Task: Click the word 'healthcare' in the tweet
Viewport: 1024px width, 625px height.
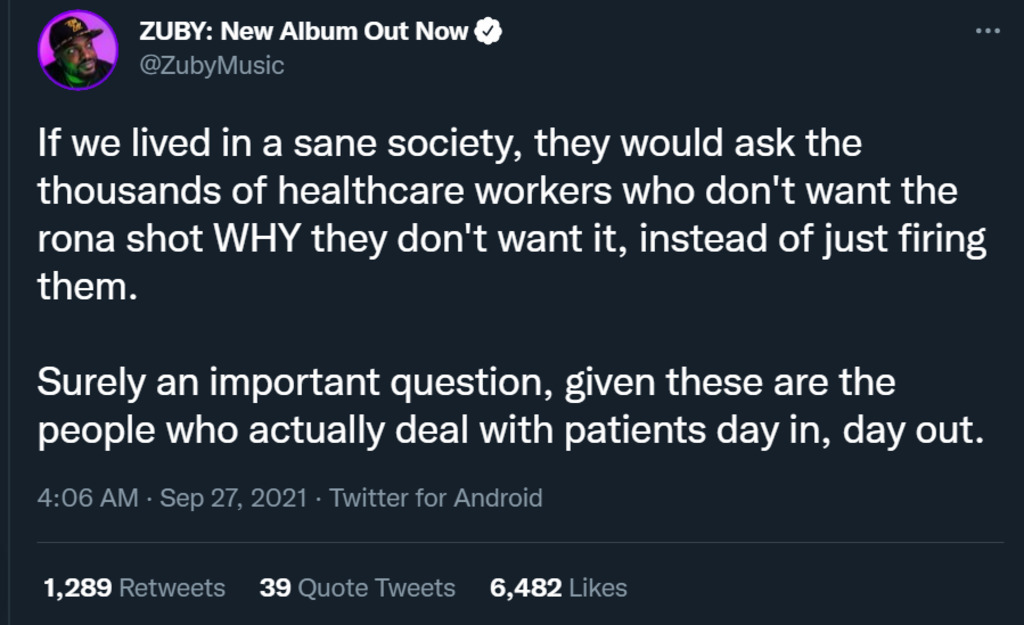Action: pos(371,191)
